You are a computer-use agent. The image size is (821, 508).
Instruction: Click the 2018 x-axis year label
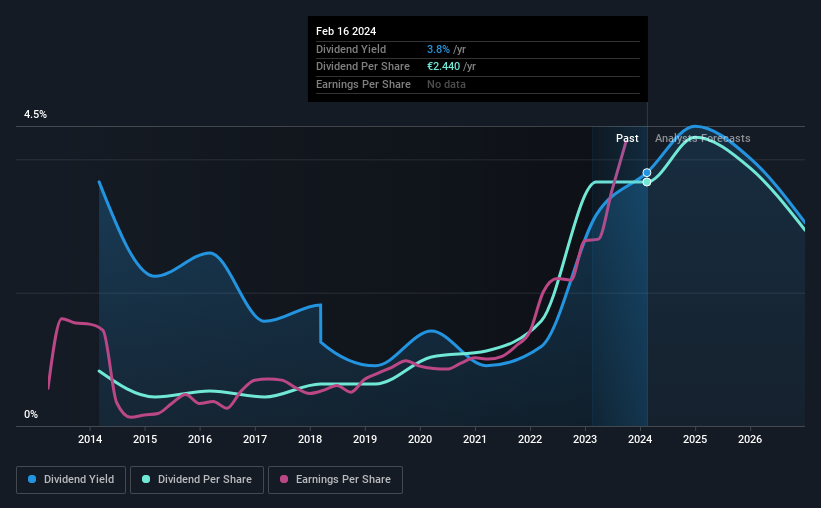click(x=310, y=439)
